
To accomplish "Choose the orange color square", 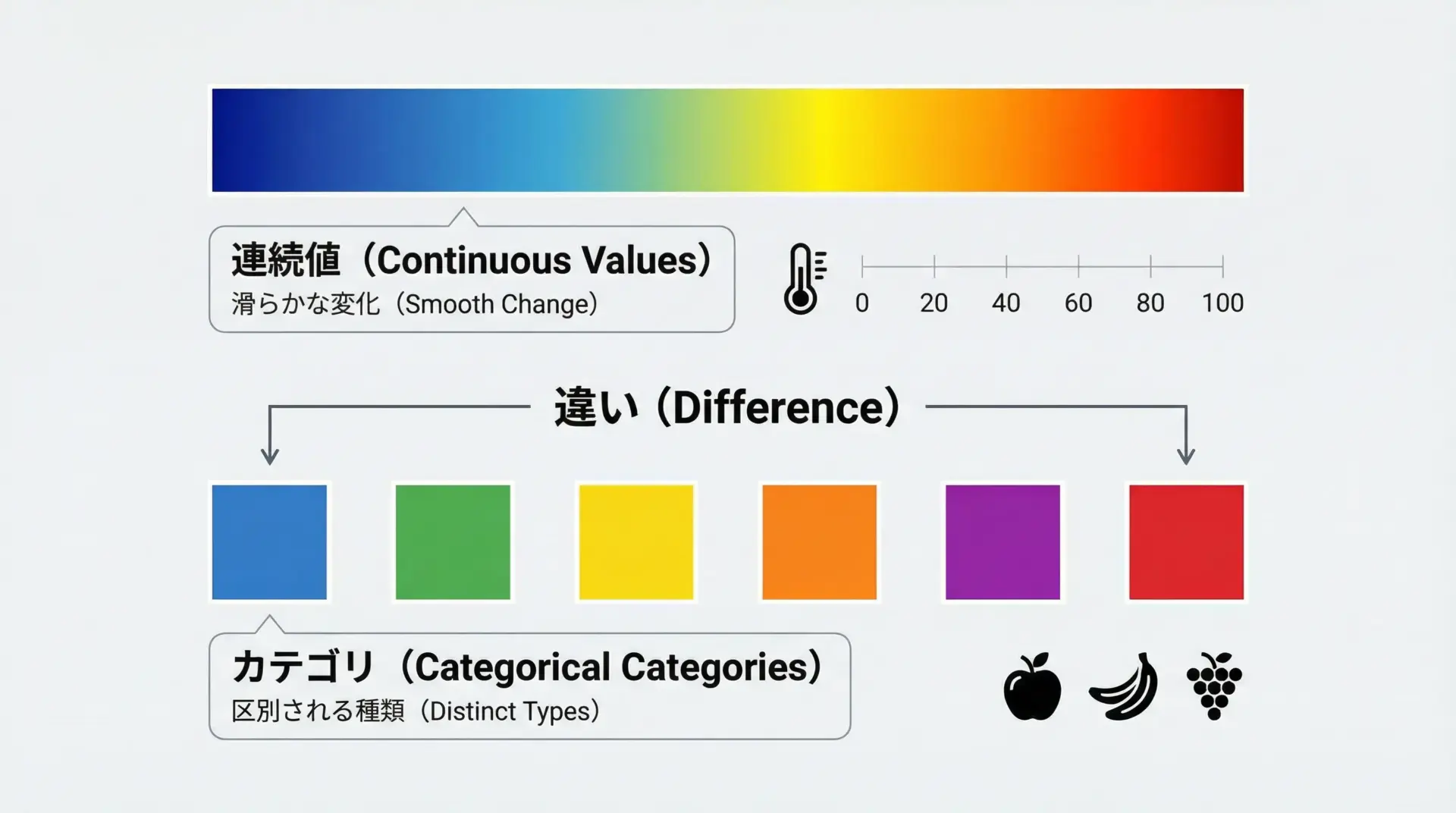I will (819, 542).
